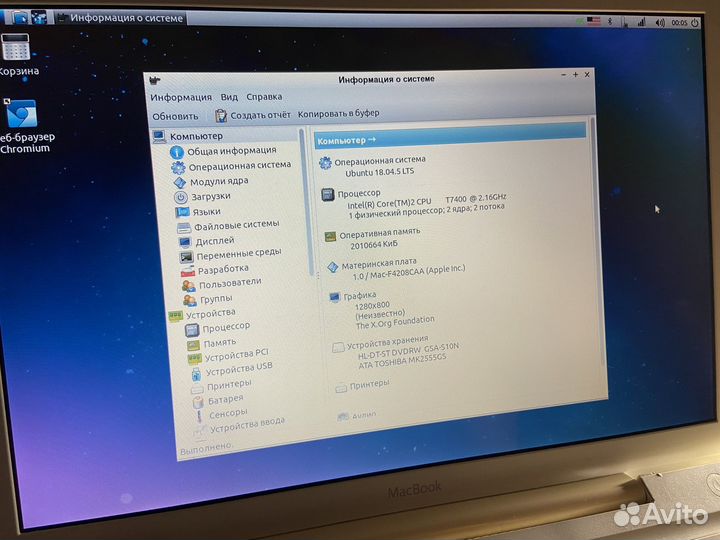Select Переменные среды entry
720x540 pixels.
pos(239,253)
